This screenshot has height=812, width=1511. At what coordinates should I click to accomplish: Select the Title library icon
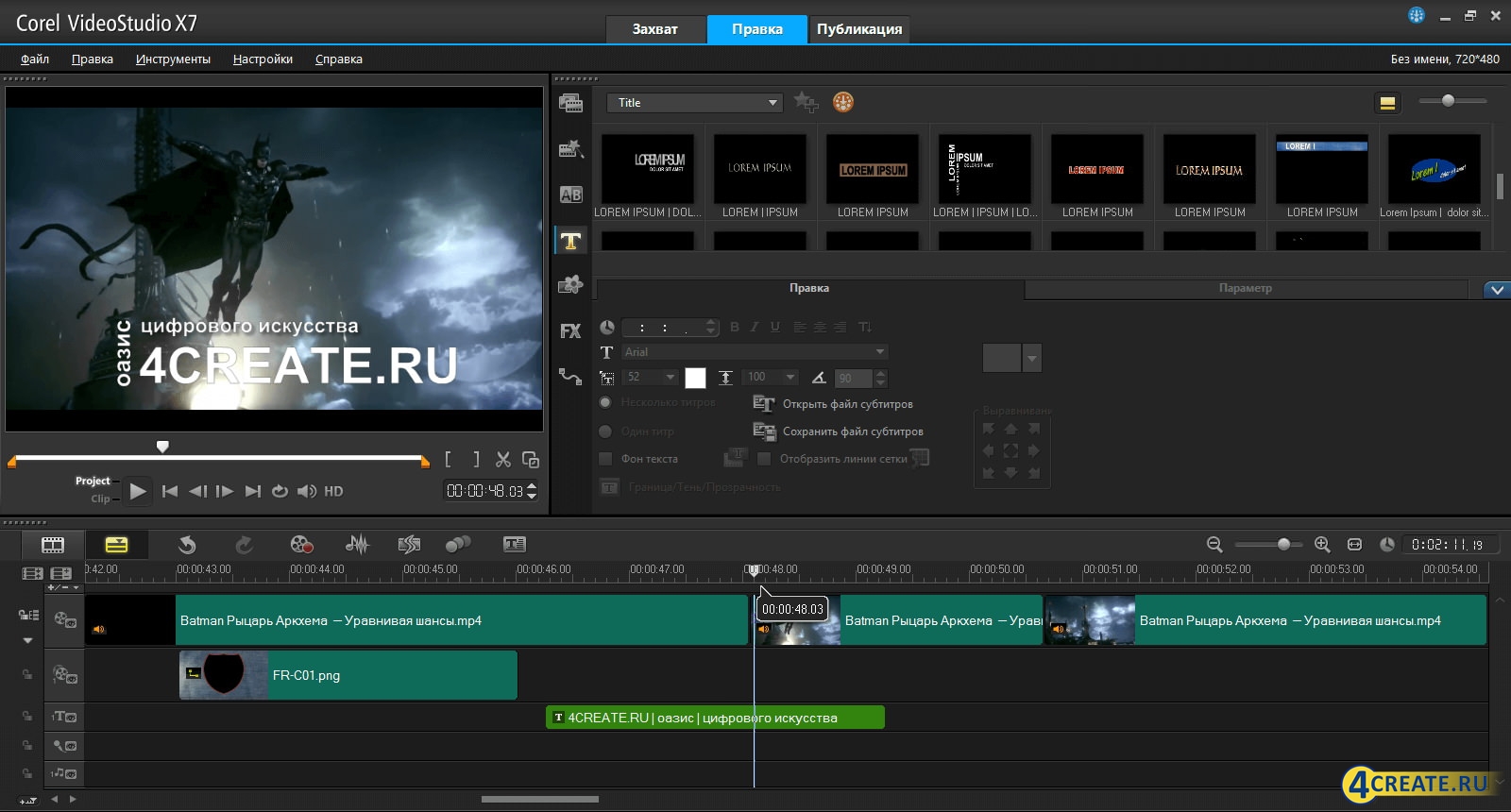[x=570, y=241]
